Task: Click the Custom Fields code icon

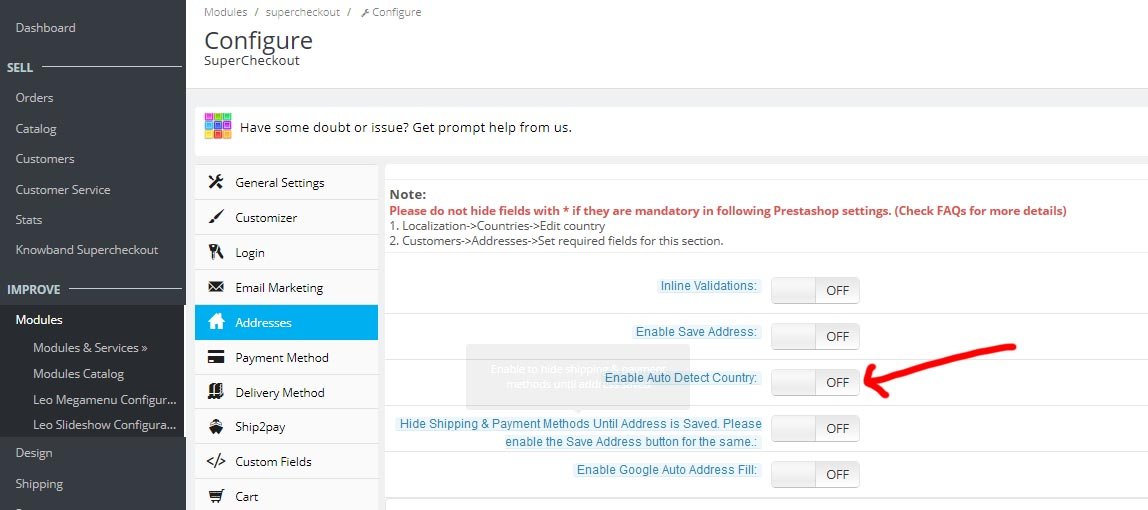Action: tap(215, 462)
